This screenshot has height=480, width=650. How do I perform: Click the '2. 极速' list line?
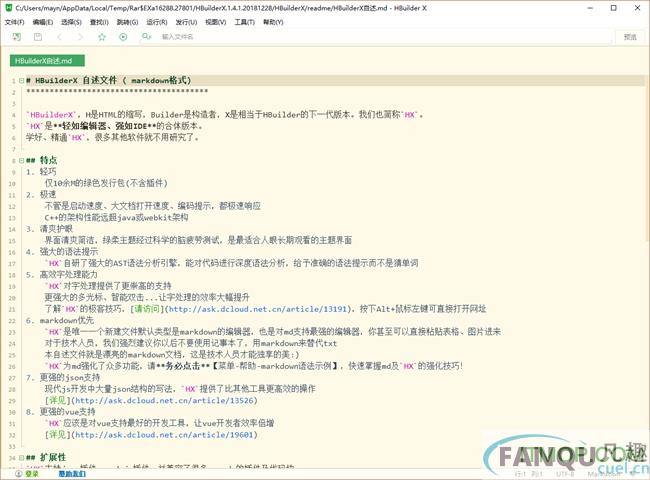click(x=41, y=194)
